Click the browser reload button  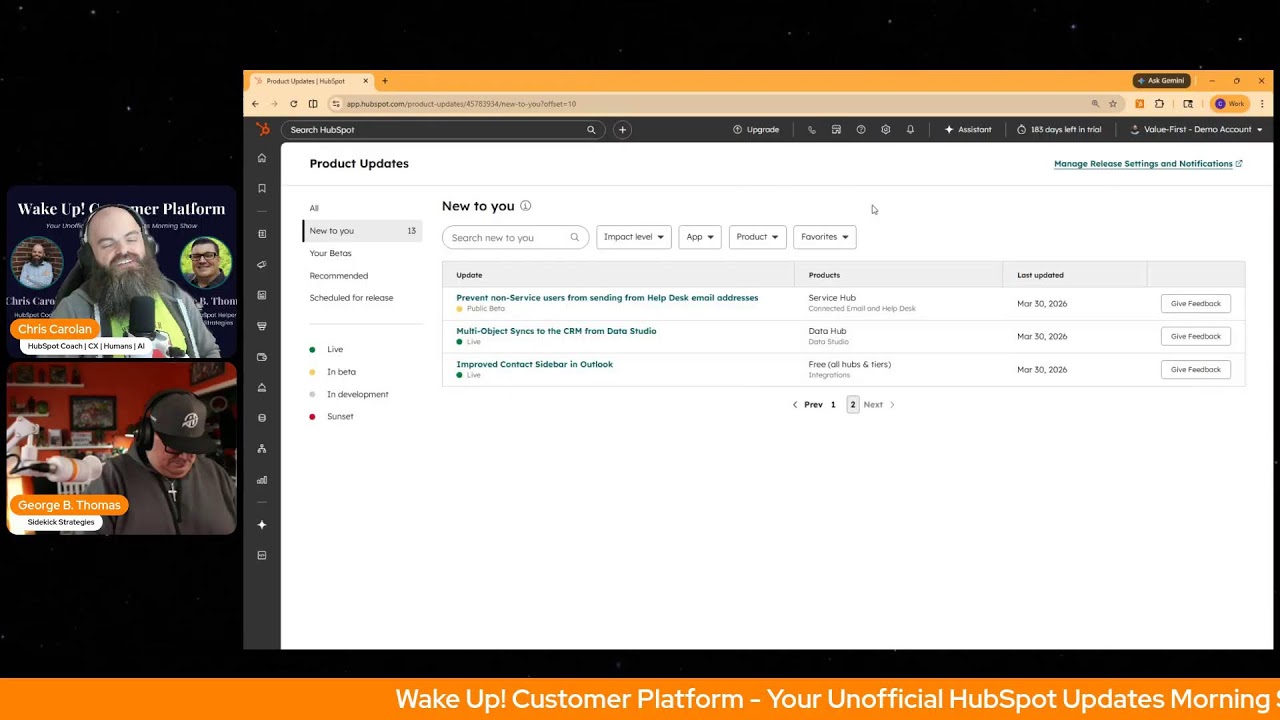293,104
